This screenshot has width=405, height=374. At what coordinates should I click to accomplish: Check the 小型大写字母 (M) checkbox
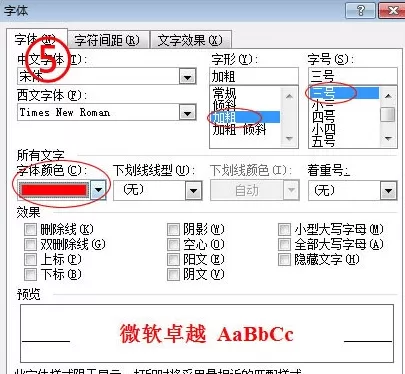point(284,229)
